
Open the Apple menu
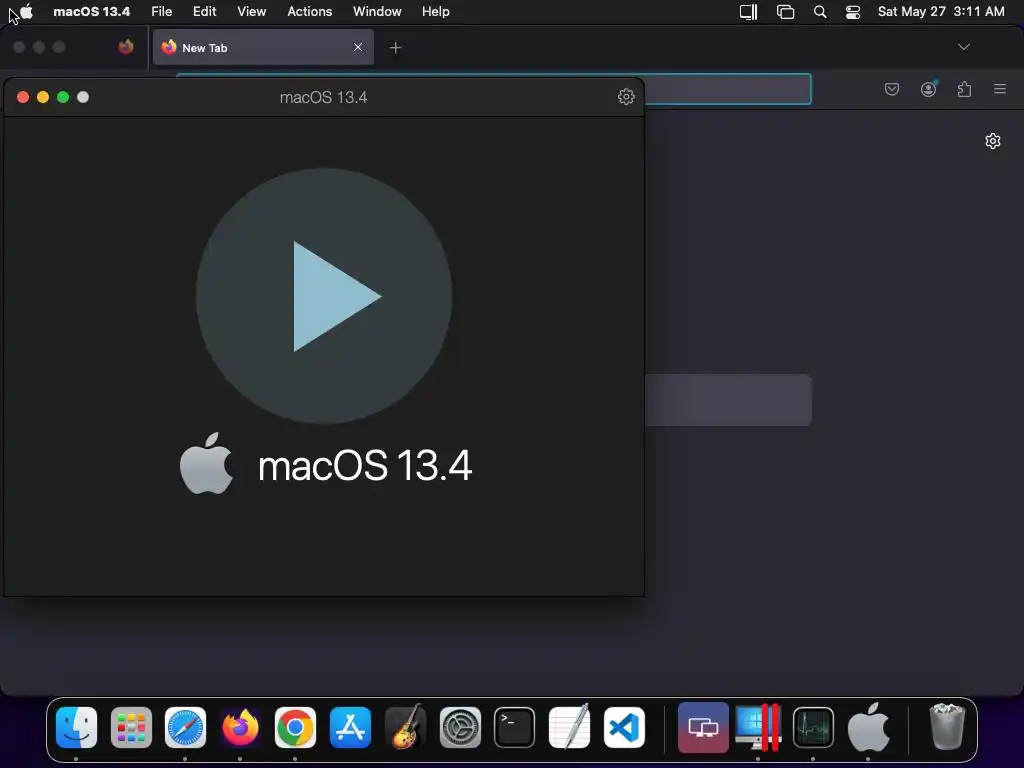coord(27,12)
